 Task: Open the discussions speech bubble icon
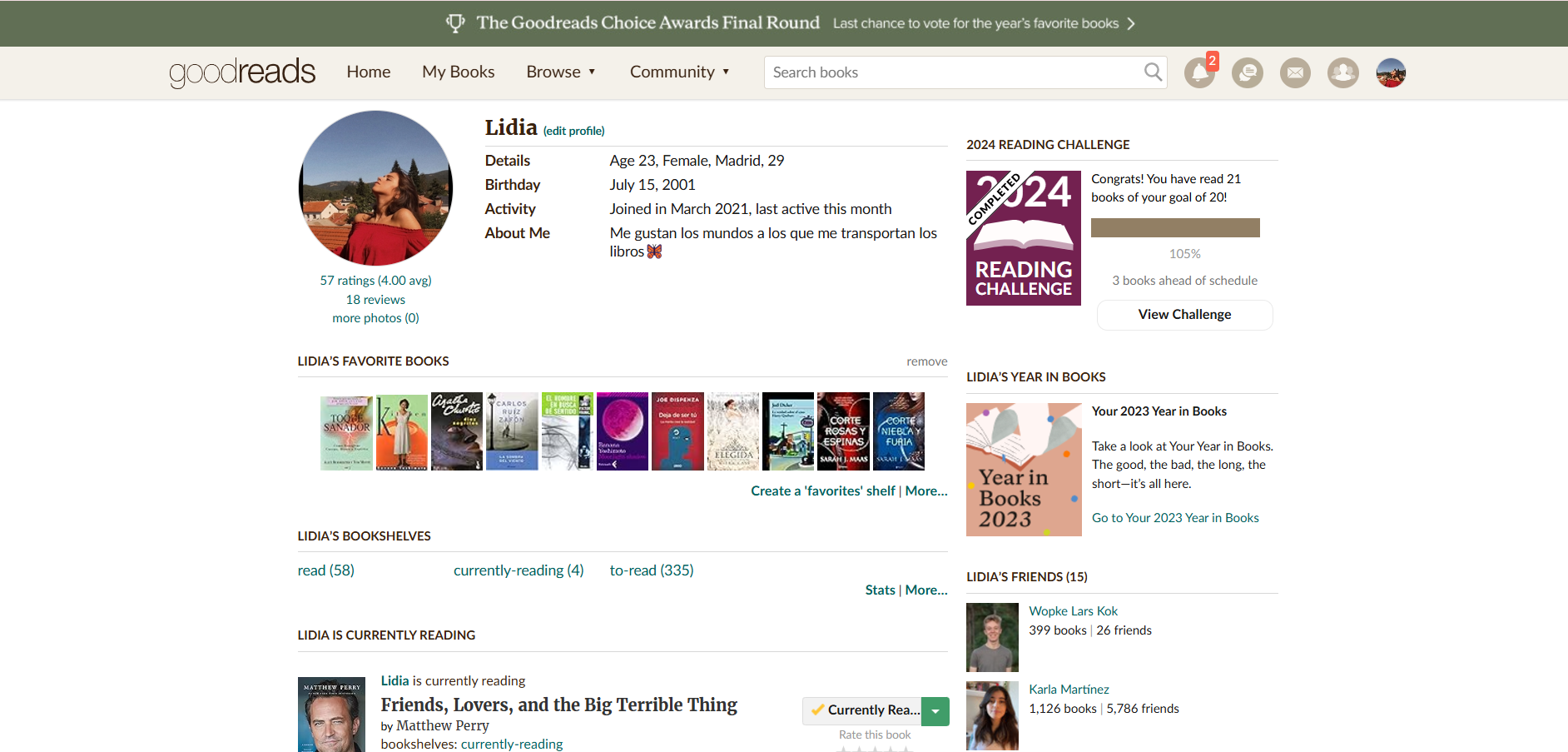pos(1248,73)
